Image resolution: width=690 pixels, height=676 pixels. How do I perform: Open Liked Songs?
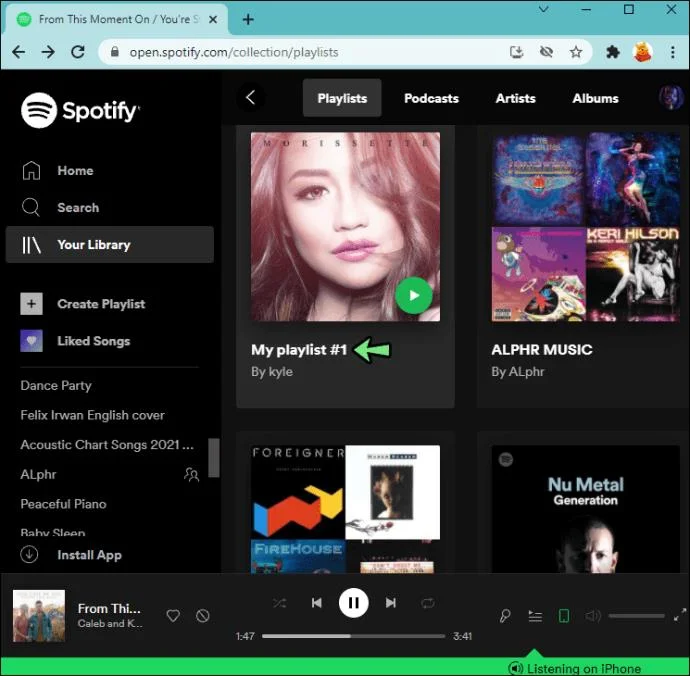(x=75, y=341)
